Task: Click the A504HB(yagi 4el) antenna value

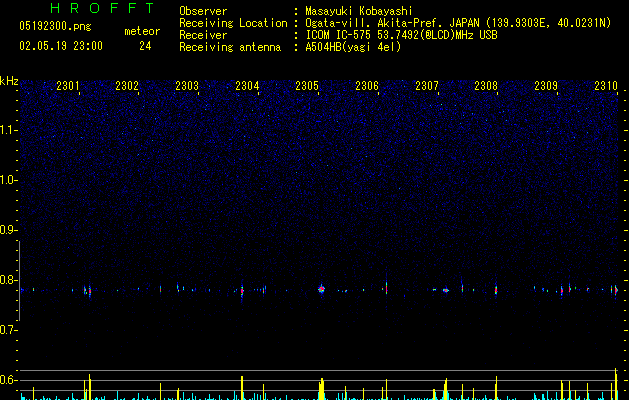Action: point(353,47)
